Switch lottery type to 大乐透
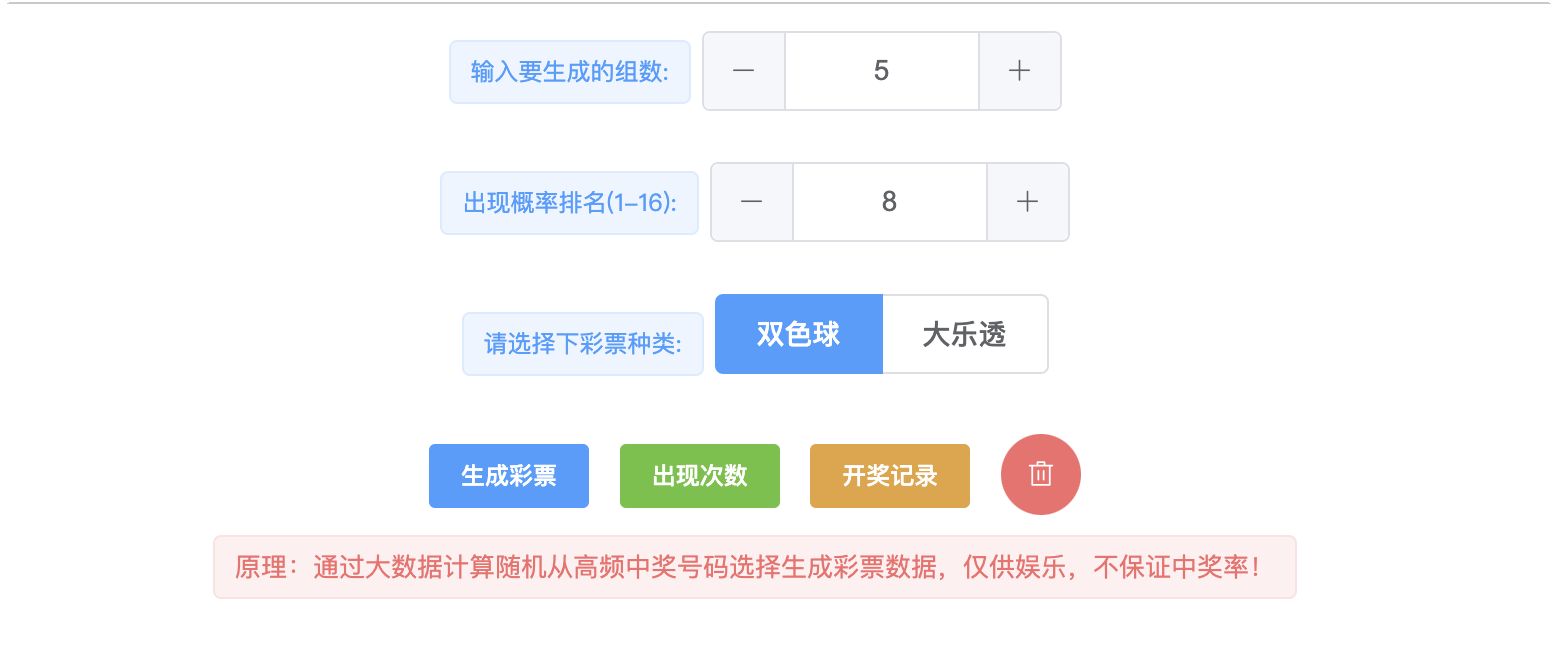1558x648 pixels. (965, 334)
